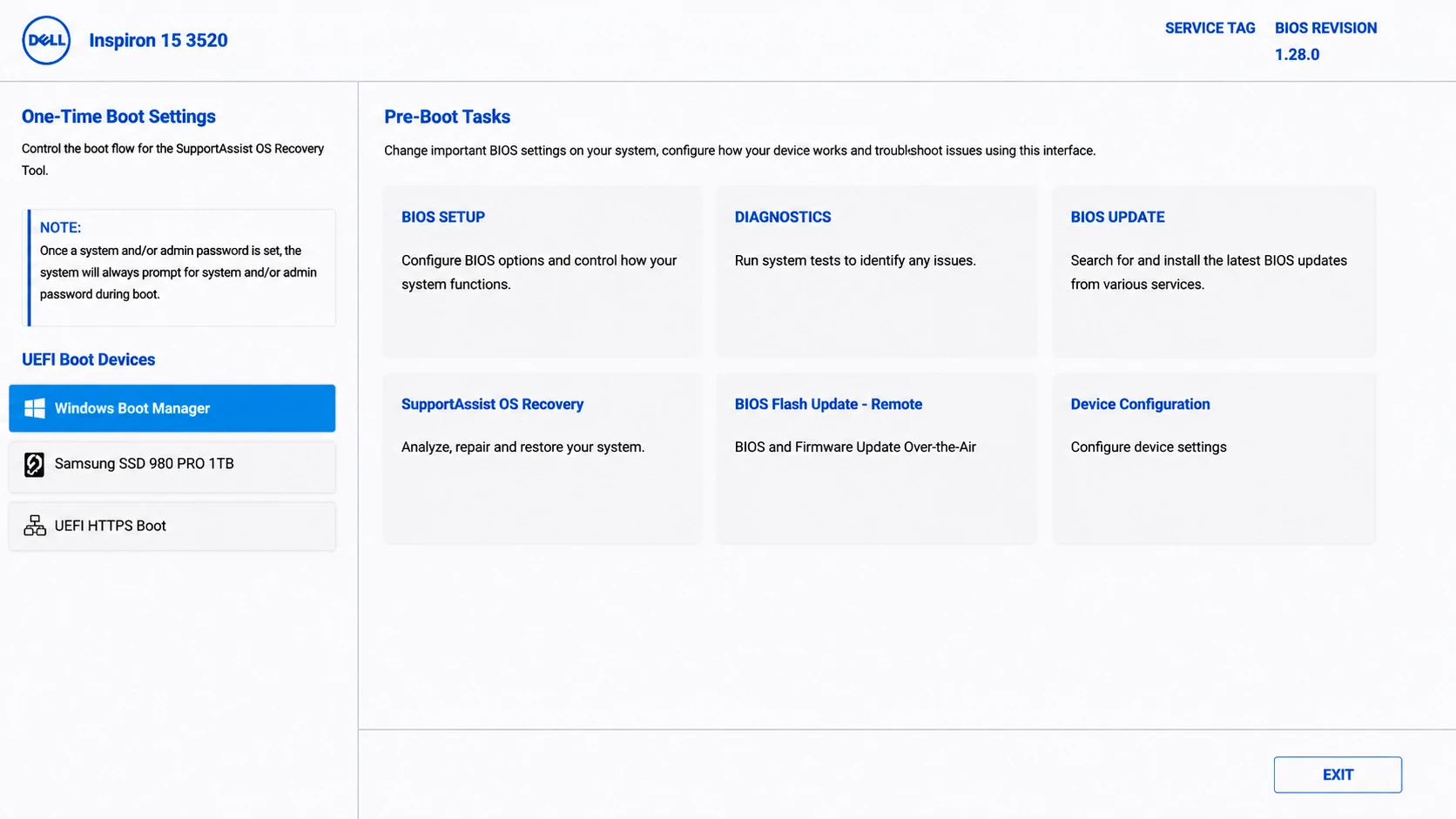Open the BIOS SETUP tile
Screen dimensions: 1456x819
(543, 272)
